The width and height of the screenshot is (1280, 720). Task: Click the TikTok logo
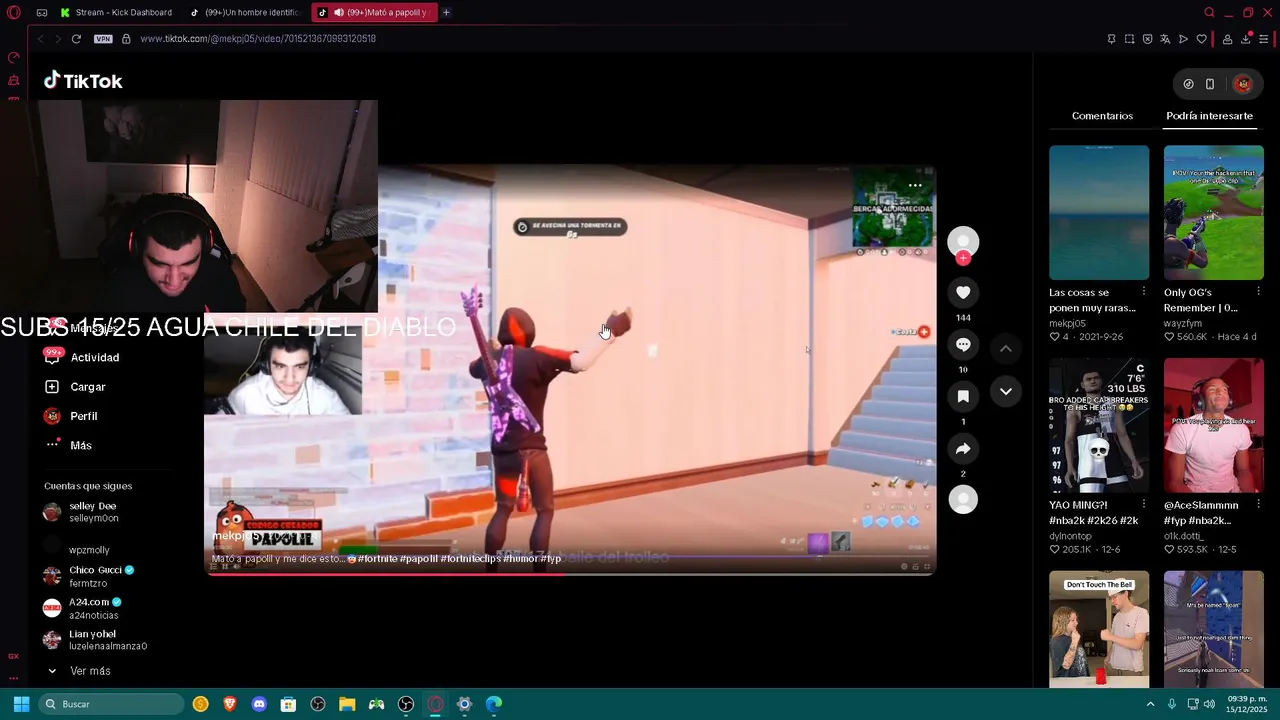point(83,81)
